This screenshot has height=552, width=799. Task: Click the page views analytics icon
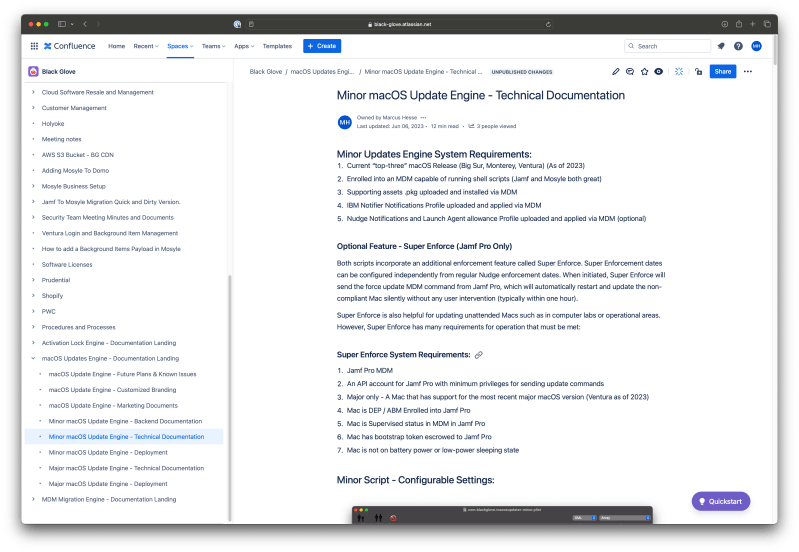(471, 126)
